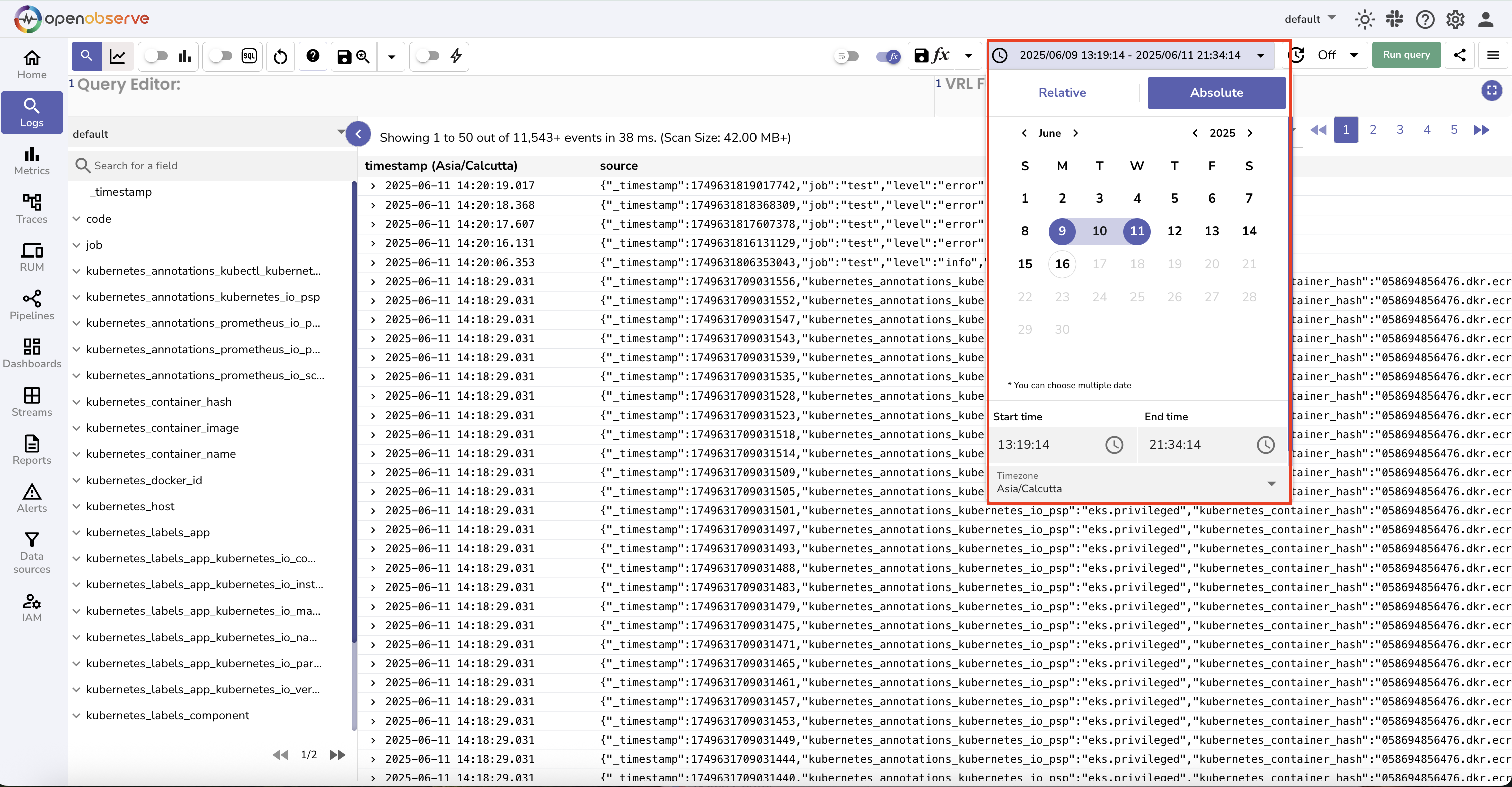Open the Metrics section
Image resolution: width=1512 pixels, height=787 pixels.
pyautogui.click(x=32, y=161)
